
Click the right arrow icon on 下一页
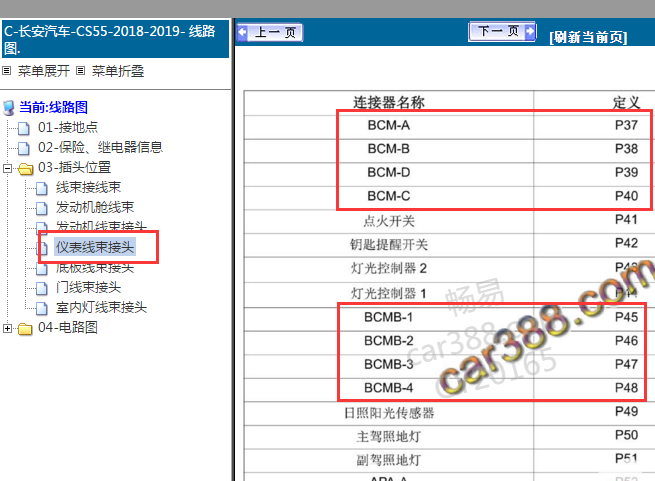point(530,31)
